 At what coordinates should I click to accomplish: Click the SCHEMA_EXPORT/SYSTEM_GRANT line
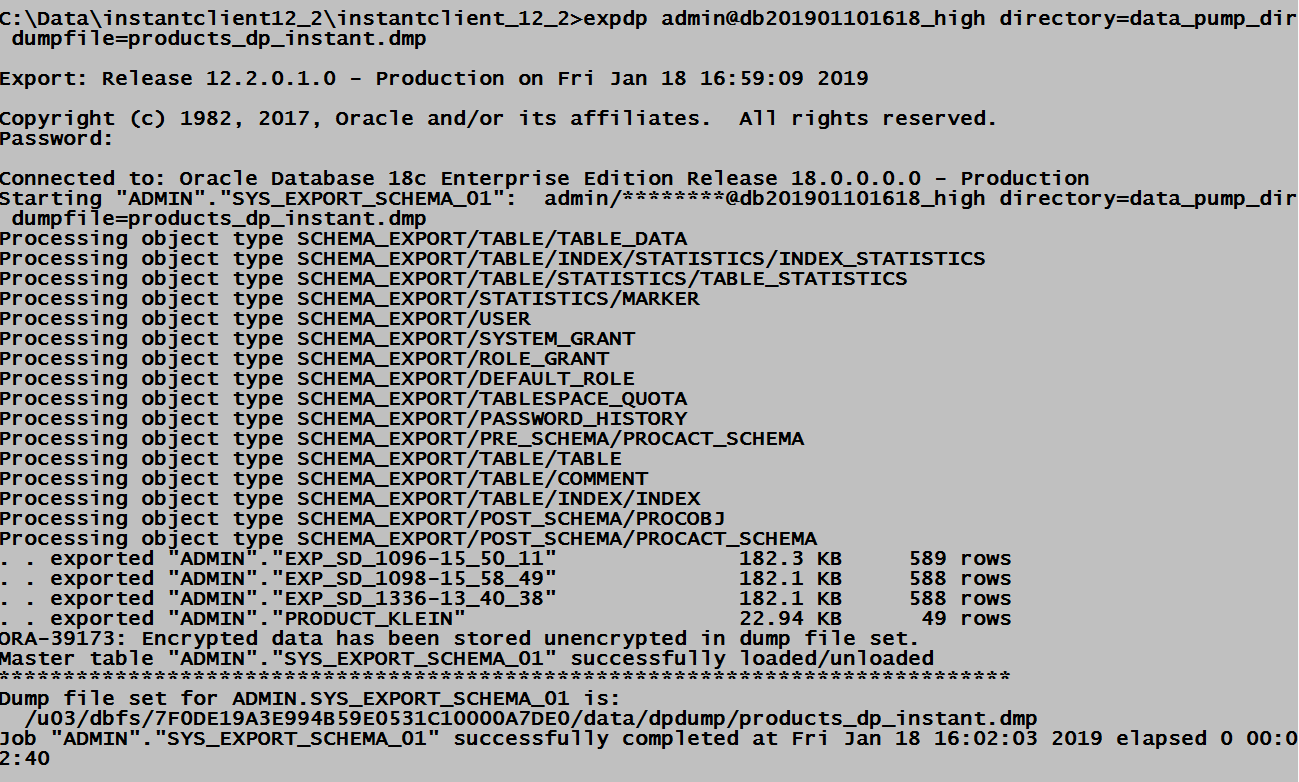pyautogui.click(x=317, y=339)
